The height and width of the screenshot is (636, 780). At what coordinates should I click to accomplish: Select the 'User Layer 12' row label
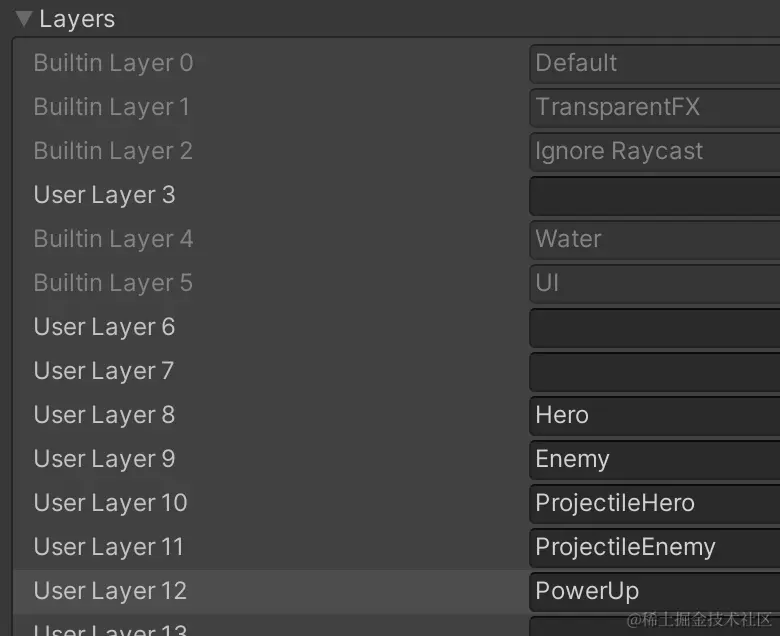tap(110, 591)
